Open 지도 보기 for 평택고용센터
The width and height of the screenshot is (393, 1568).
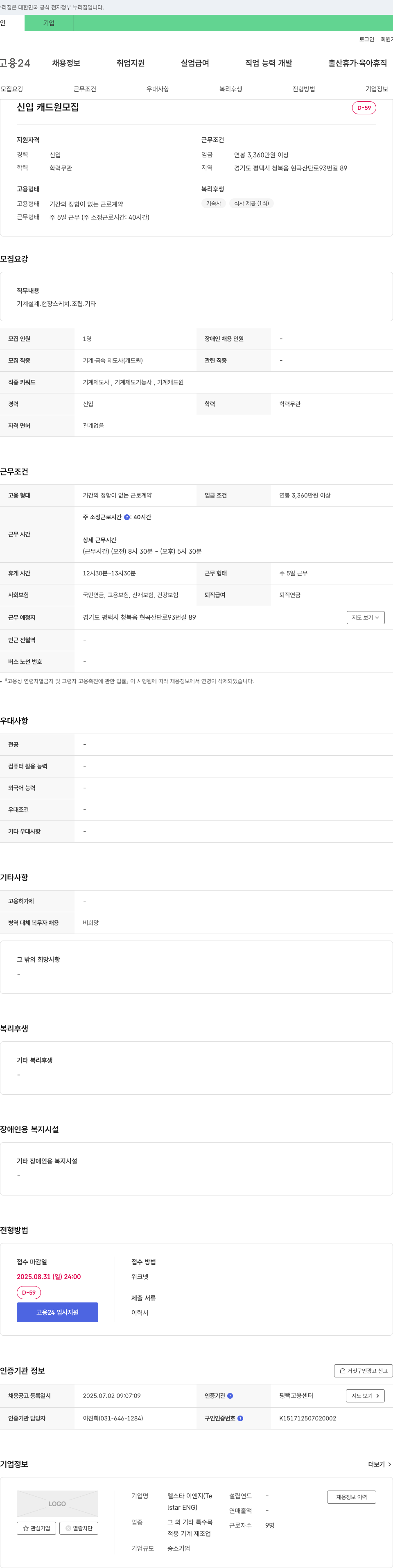[x=365, y=1396]
